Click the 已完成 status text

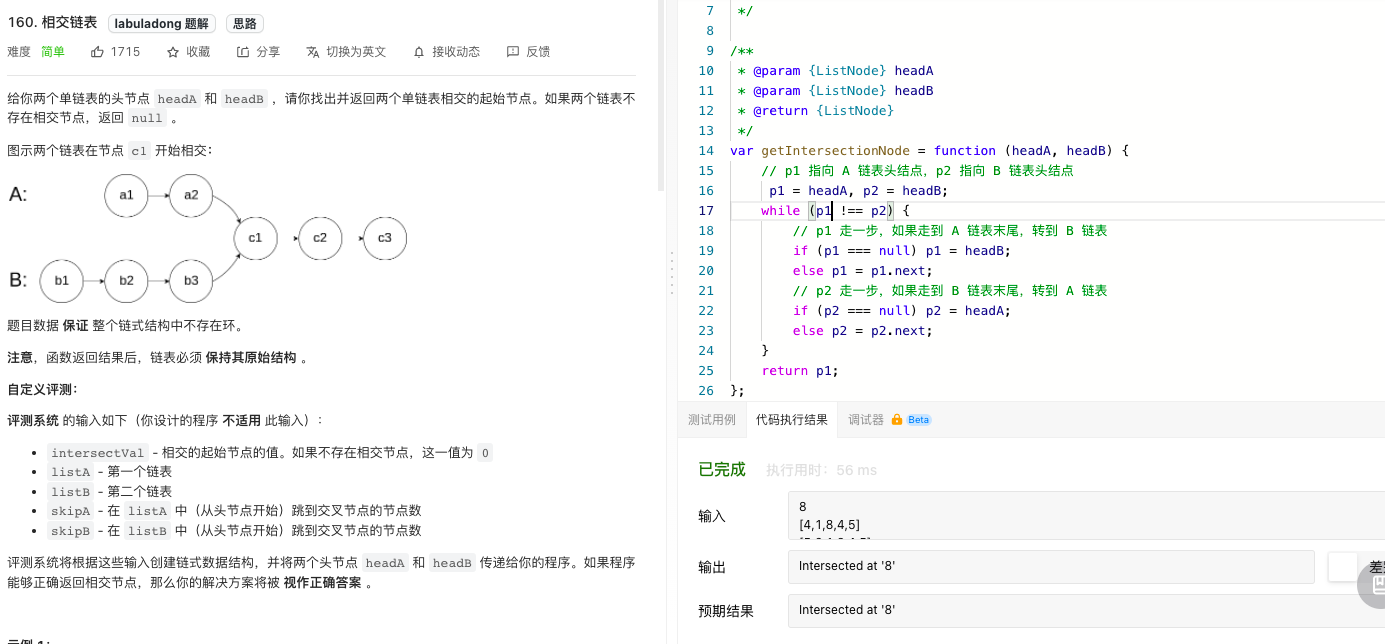[x=722, y=469]
